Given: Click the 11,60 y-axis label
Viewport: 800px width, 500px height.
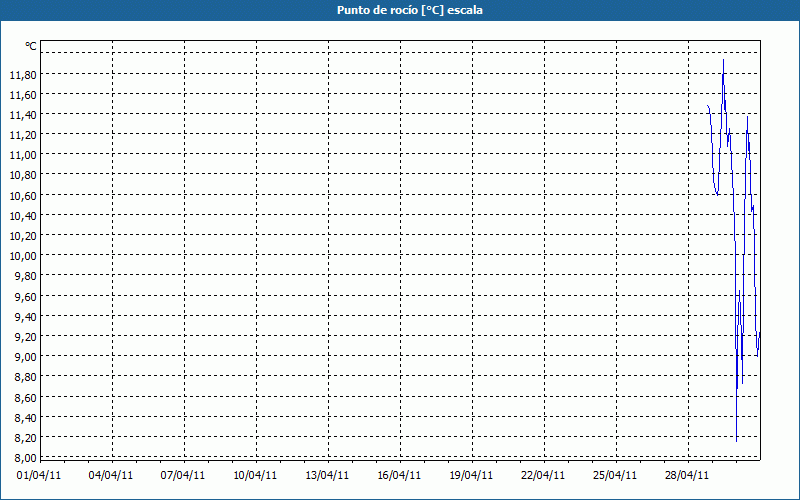Looking at the screenshot, I should (x=23, y=95).
